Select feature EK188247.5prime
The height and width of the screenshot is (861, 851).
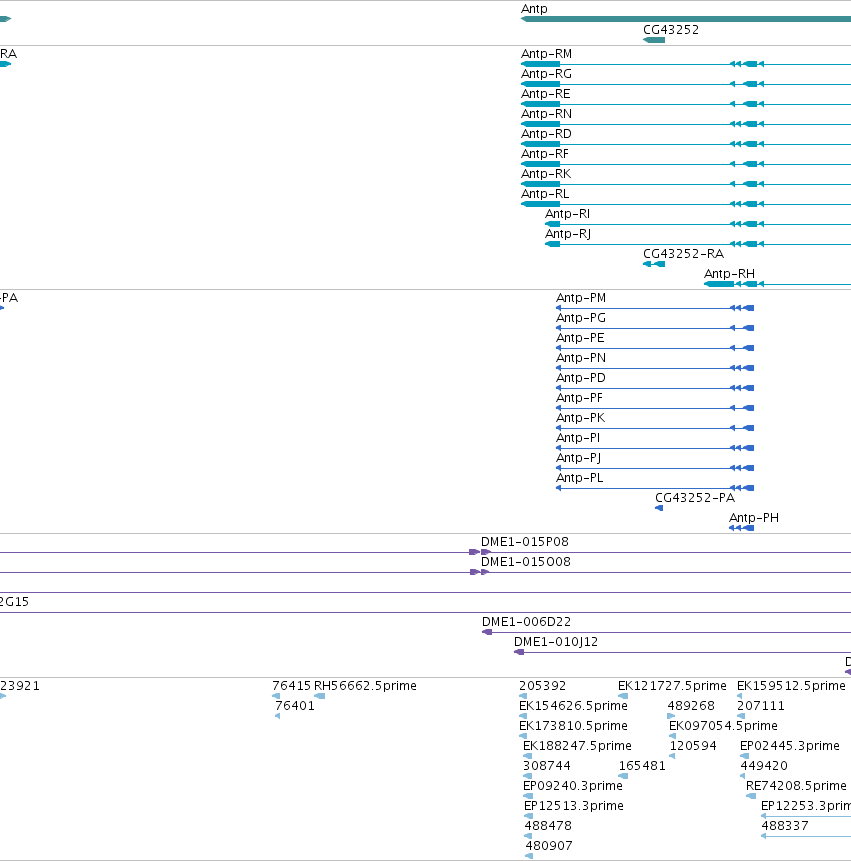pyautogui.click(x=577, y=746)
